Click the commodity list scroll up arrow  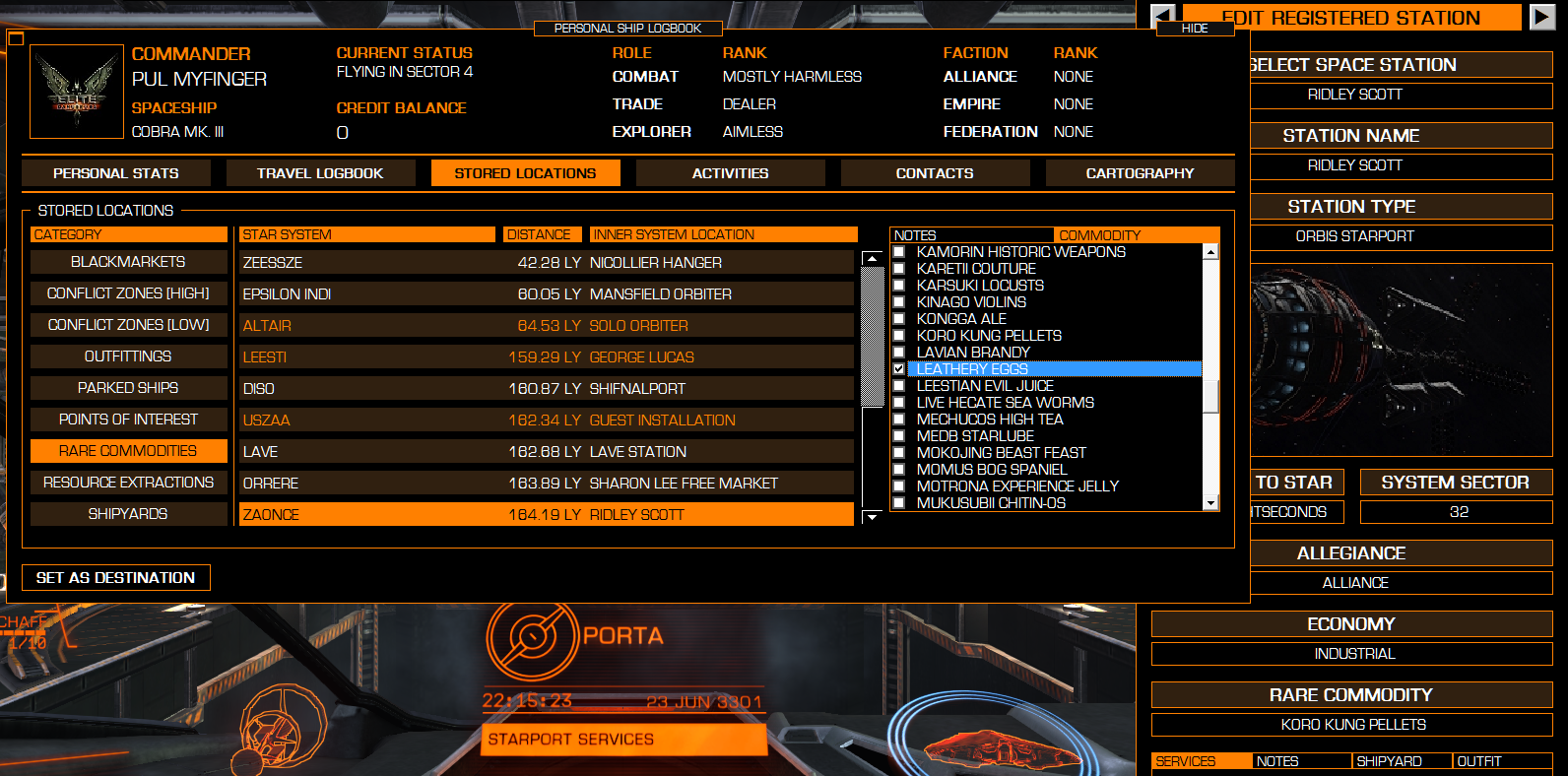(1210, 252)
